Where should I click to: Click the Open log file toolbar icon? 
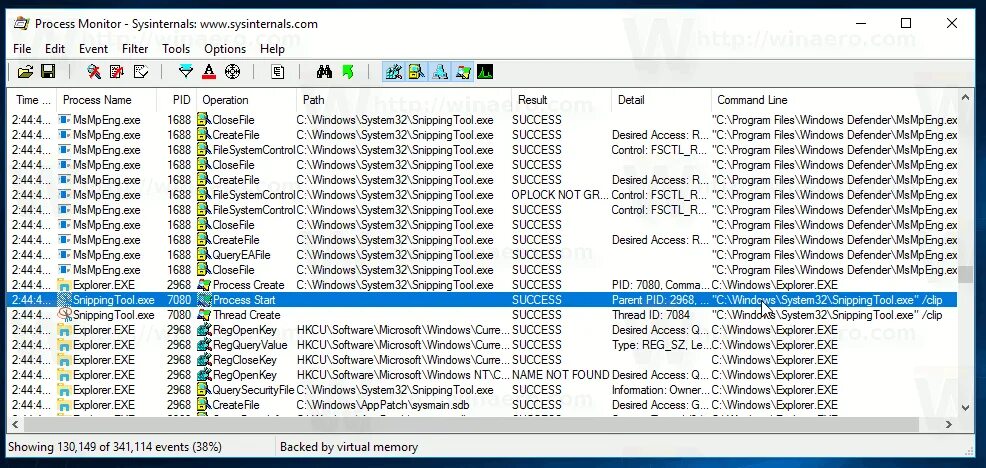[25, 72]
